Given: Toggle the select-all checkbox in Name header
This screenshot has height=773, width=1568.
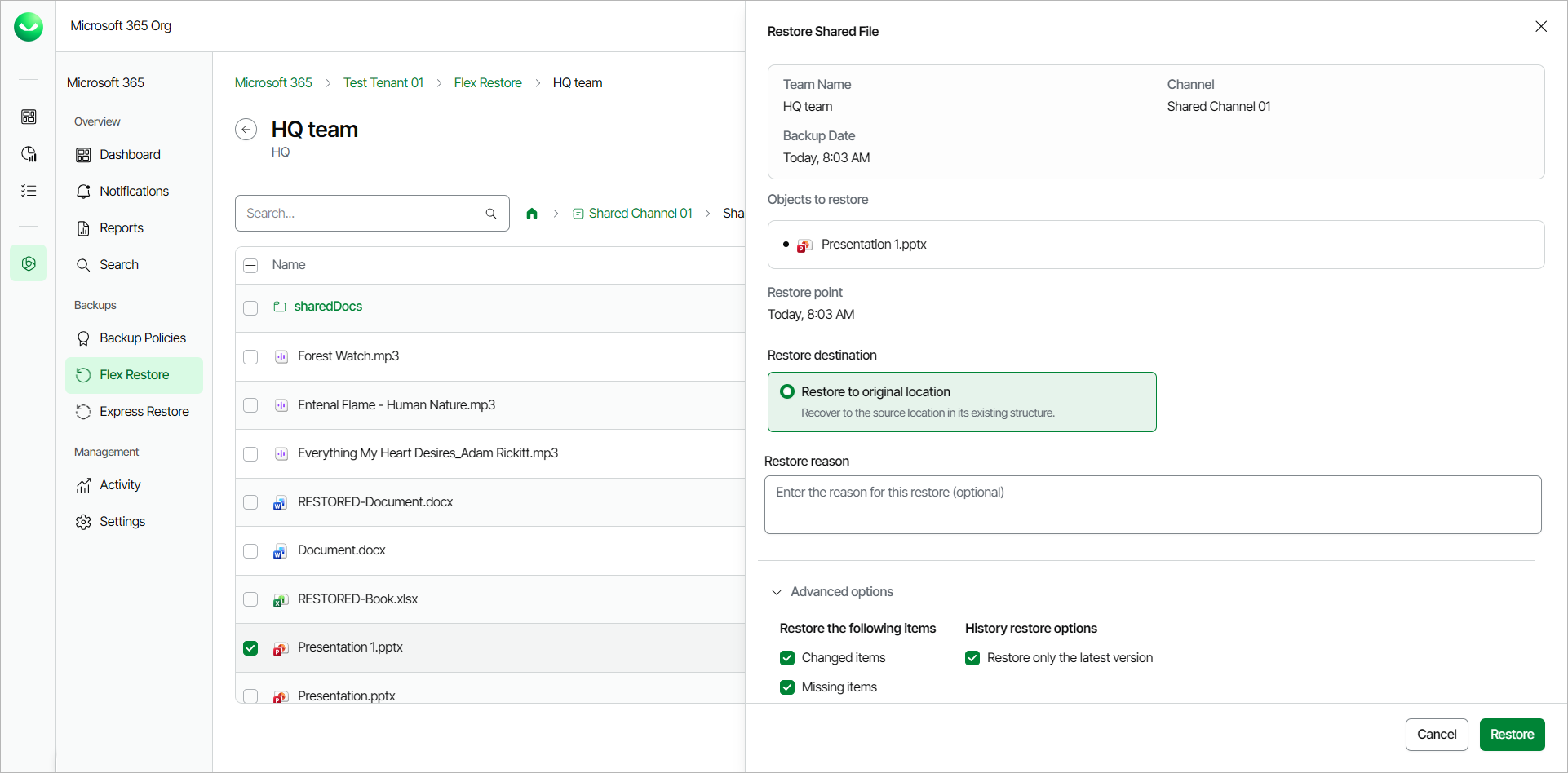Looking at the screenshot, I should 250,266.
